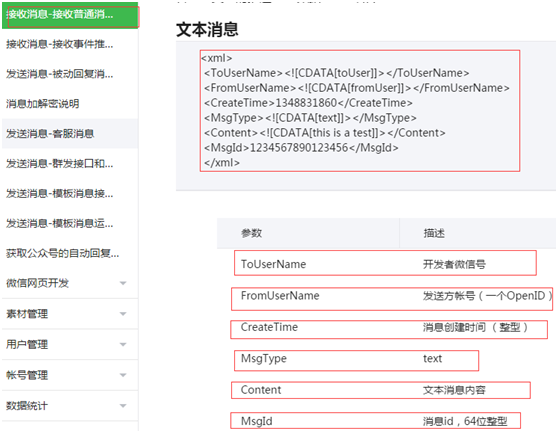Expand the 用户管理 section arrow
Screen dimensions: 558x433
tap(123, 345)
